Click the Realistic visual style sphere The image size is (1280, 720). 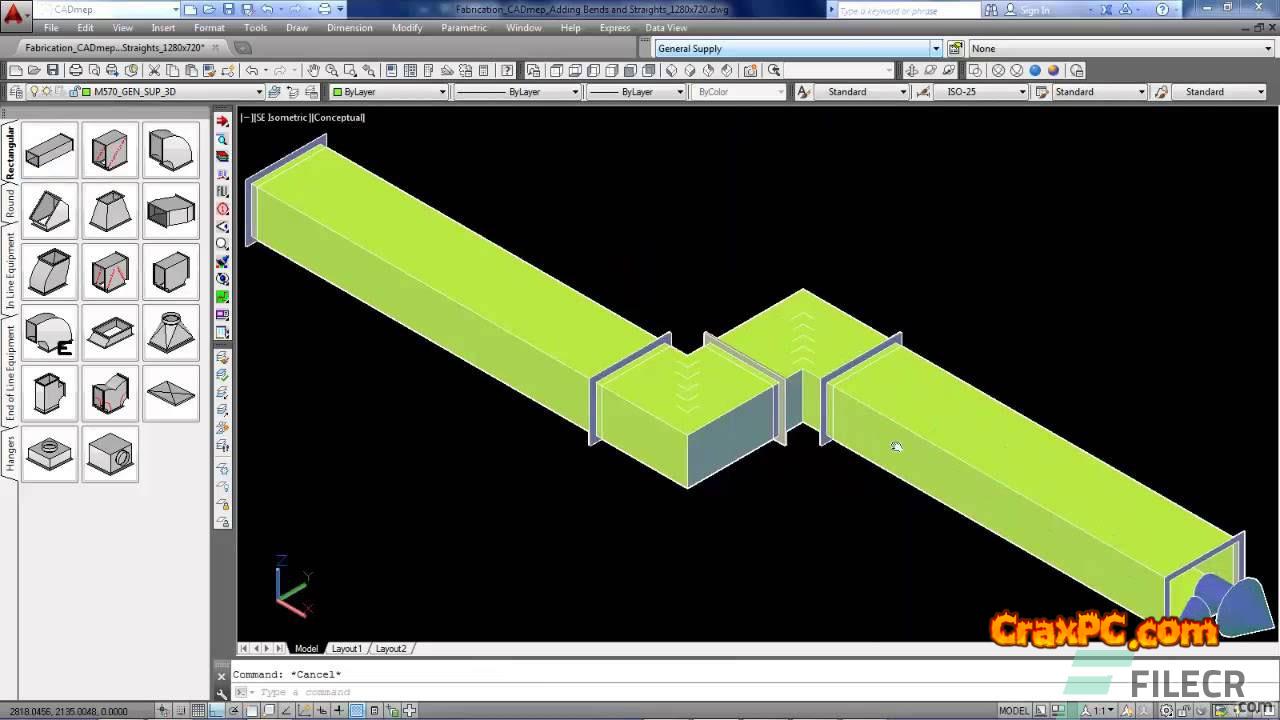(x=1035, y=70)
